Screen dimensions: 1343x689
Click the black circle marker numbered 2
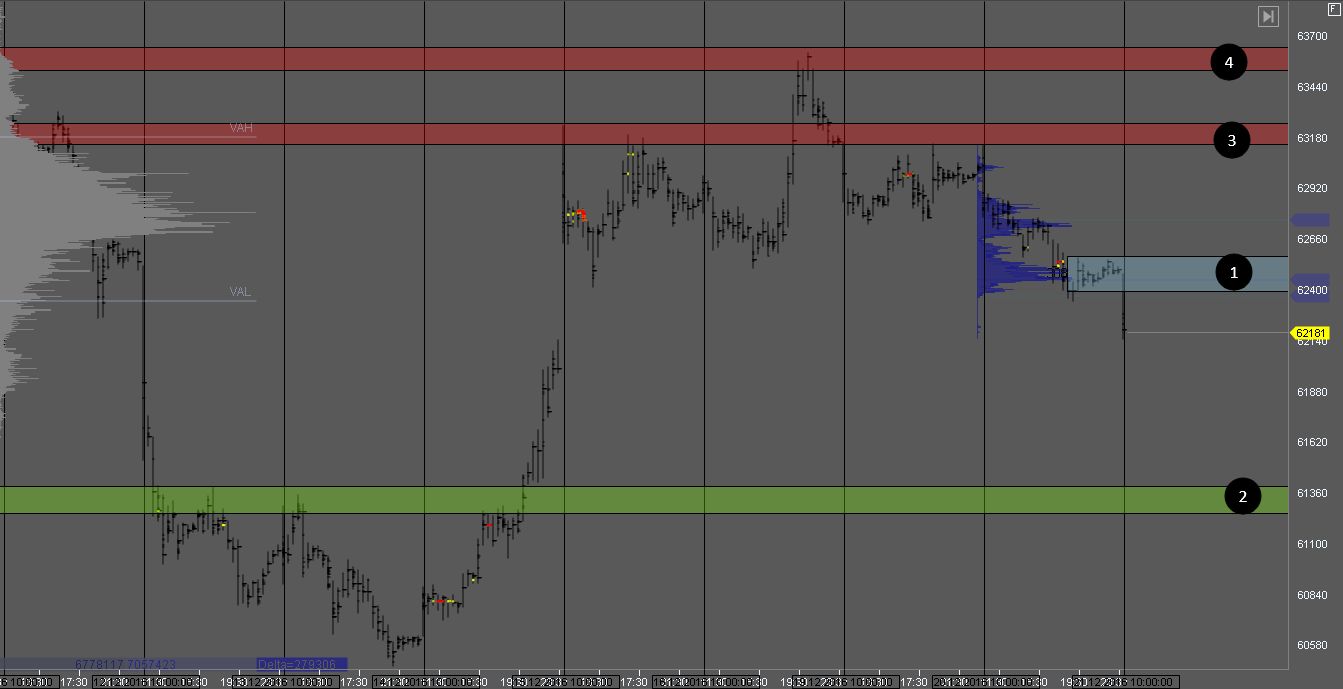(1243, 496)
